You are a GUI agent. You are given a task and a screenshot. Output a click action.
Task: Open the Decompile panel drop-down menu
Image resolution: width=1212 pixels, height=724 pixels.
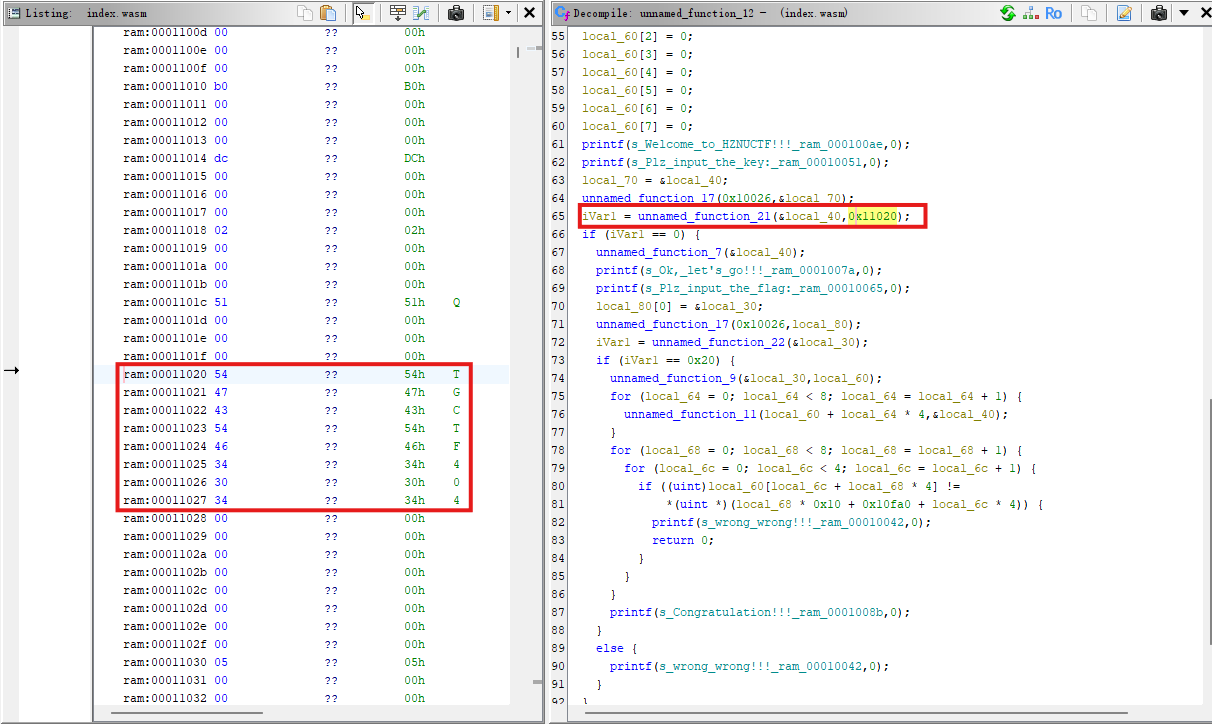point(1184,13)
